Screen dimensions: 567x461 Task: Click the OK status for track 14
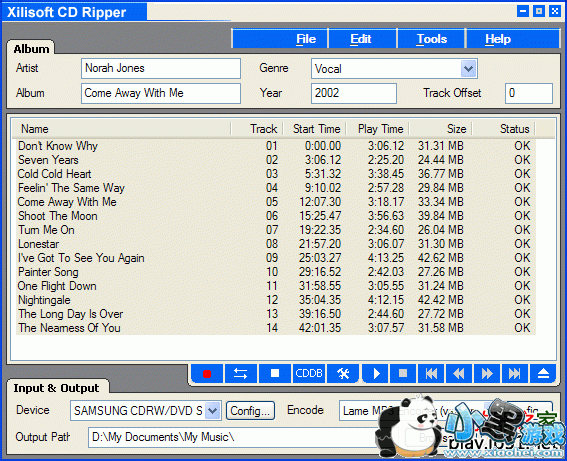point(522,328)
